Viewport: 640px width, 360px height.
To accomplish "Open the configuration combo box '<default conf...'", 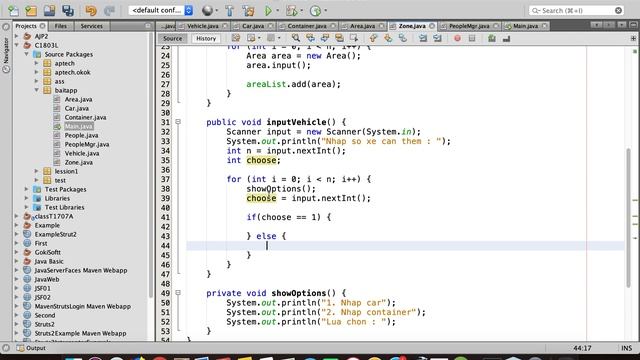I will point(161,10).
